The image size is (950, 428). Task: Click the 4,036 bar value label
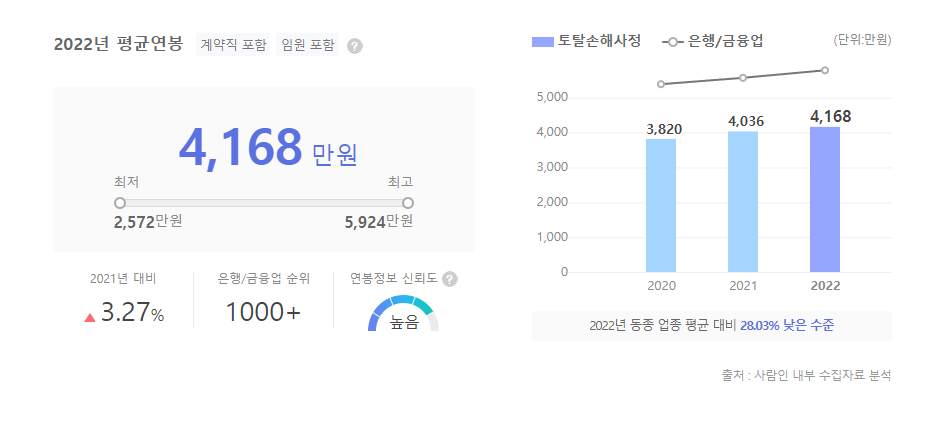tap(746, 121)
